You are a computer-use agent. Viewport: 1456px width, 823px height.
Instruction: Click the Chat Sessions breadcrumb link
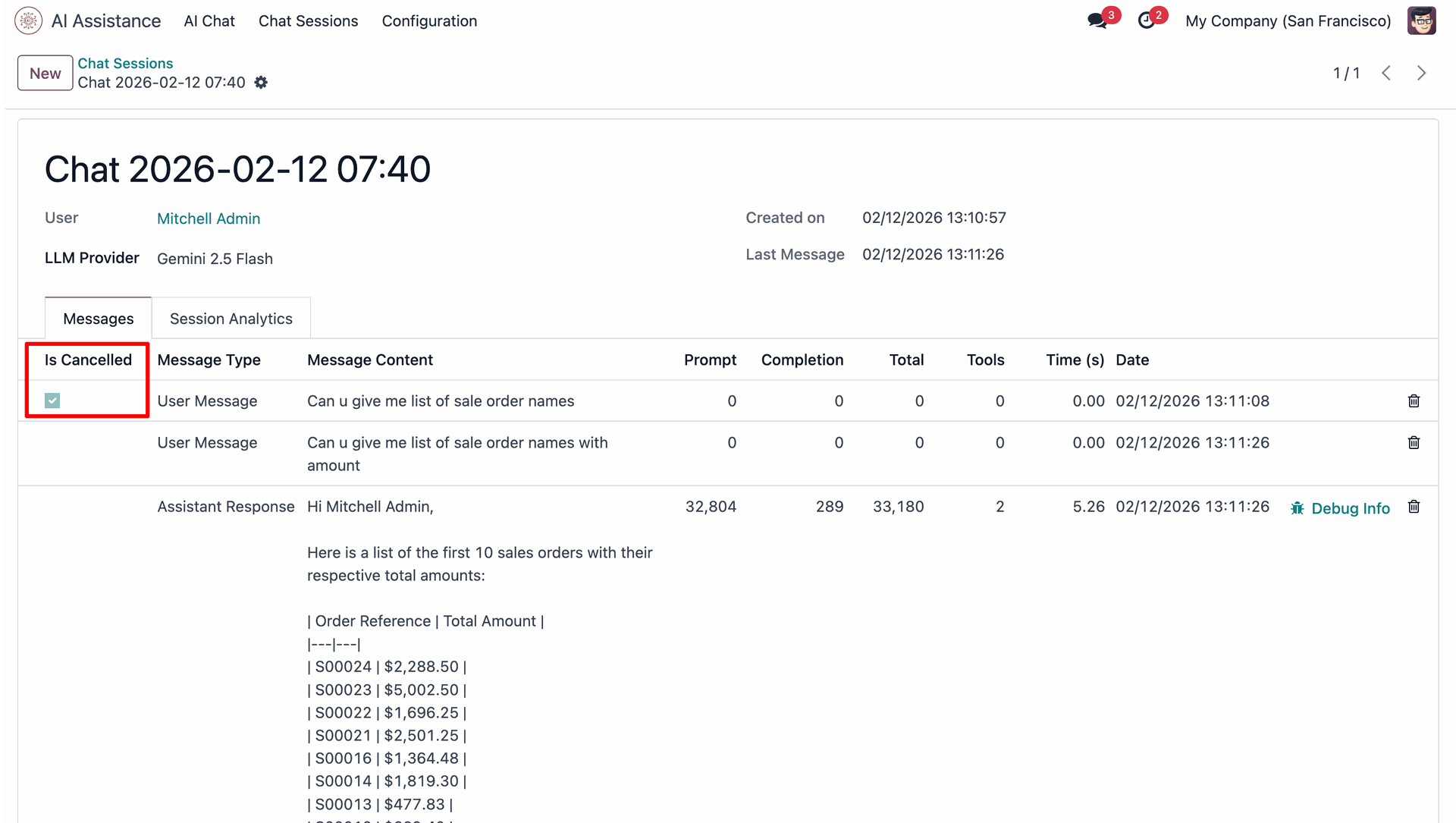(125, 63)
